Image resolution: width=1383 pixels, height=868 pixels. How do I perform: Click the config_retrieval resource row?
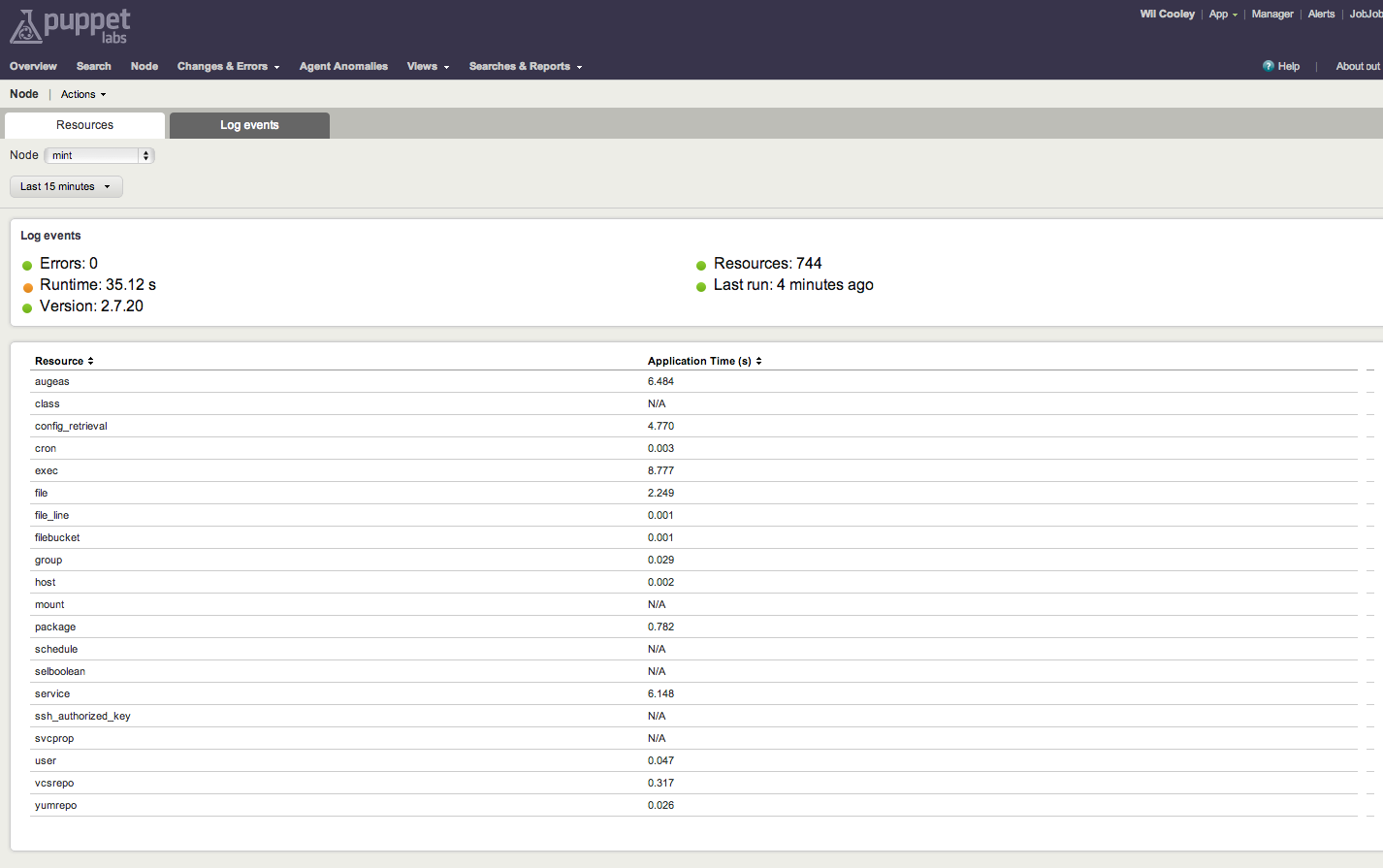click(693, 426)
